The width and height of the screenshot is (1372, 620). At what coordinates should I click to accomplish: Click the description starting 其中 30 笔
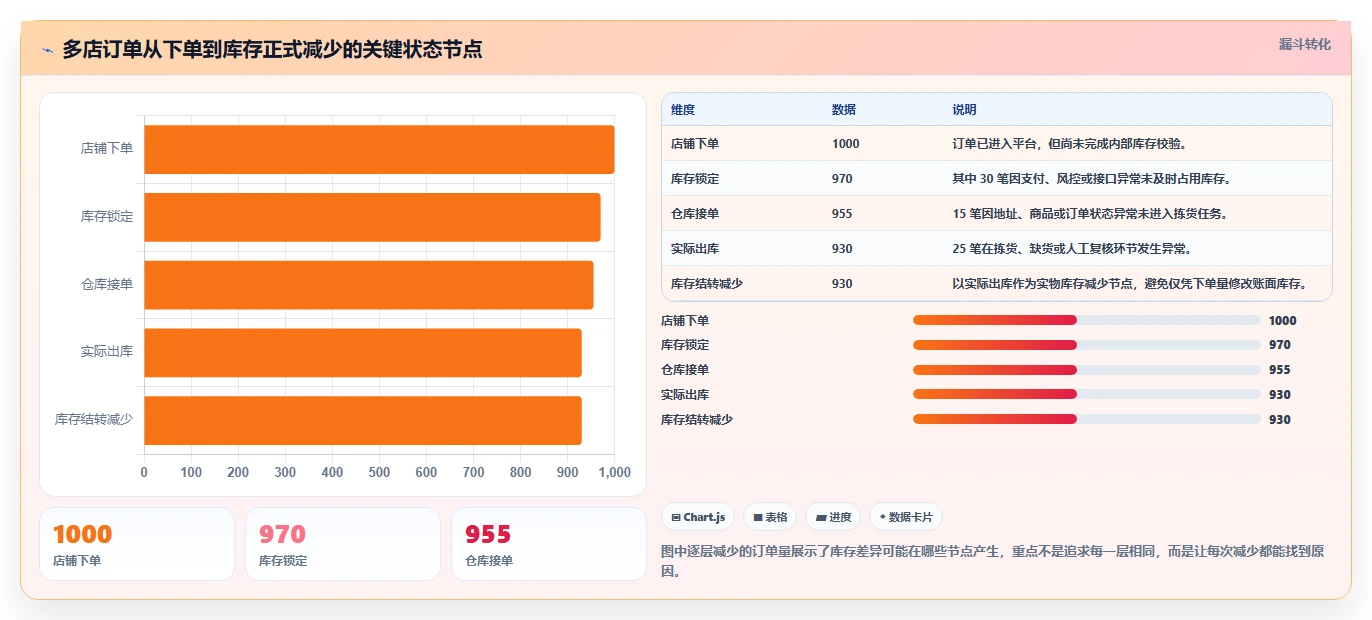pyautogui.click(x=1092, y=179)
